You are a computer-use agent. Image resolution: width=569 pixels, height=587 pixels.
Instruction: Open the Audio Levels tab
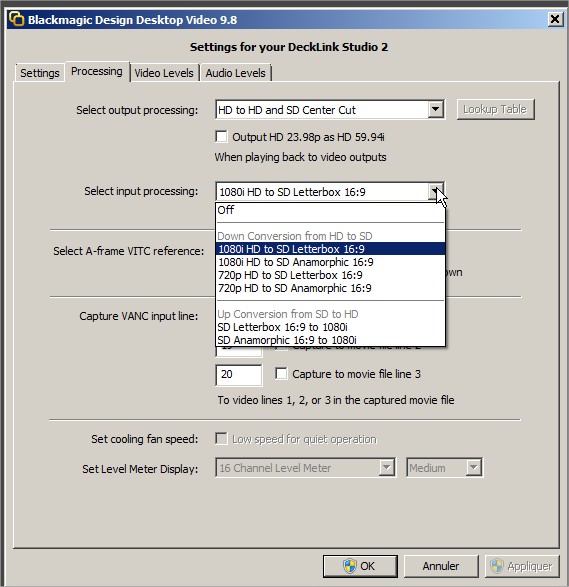[x=235, y=73]
